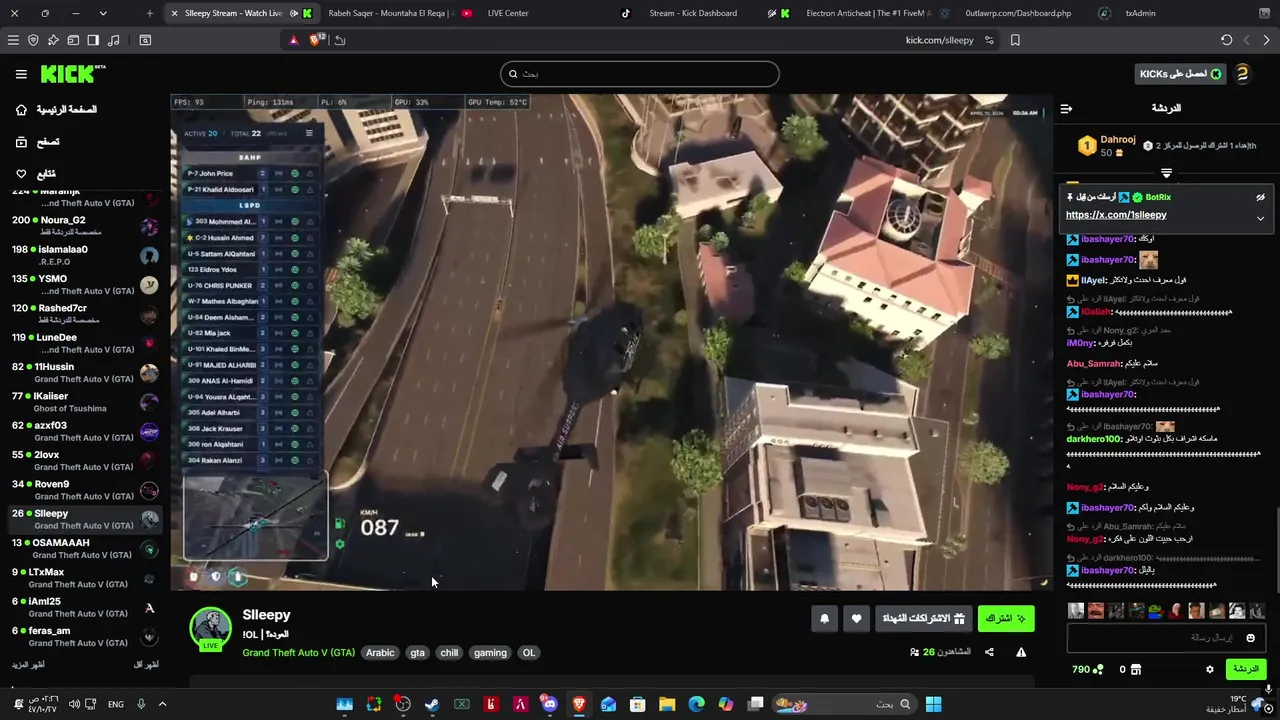Show fewer followed channels
This screenshot has width=1280, height=720.
[x=146, y=665]
